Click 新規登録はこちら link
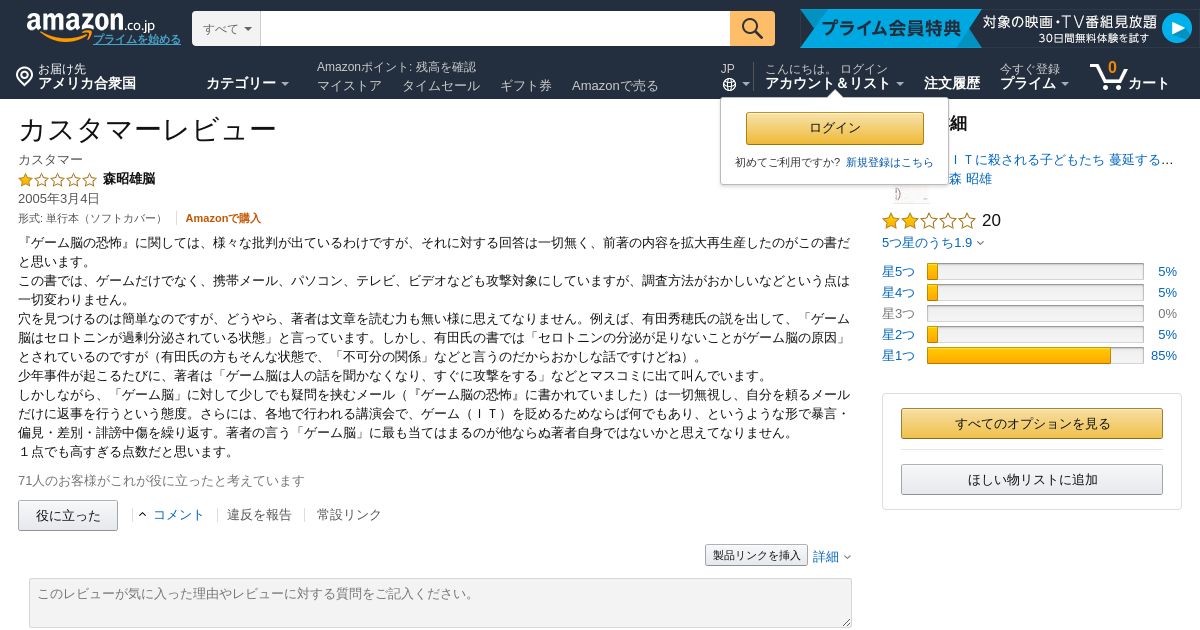Viewport: 1200px width, 630px height. [x=890, y=162]
